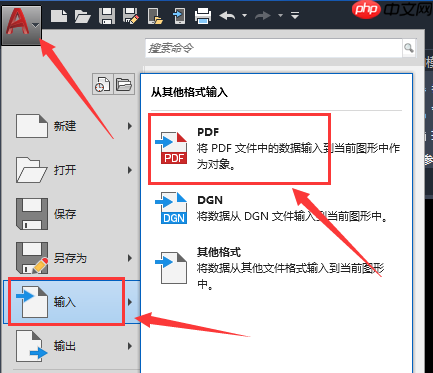Screen dimensions: 433x373
Task: Click the Save disk icon in quick access toolbar
Action: pos(107,16)
